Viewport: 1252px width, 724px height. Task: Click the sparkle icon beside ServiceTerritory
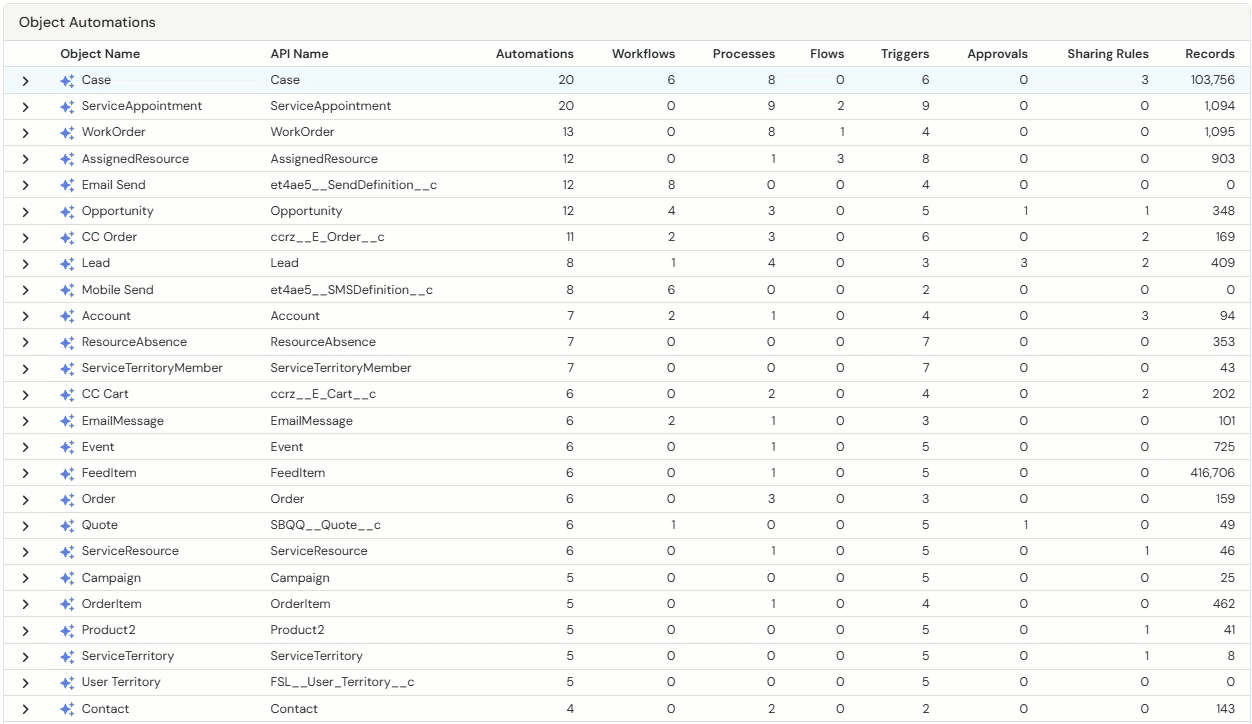click(67, 656)
